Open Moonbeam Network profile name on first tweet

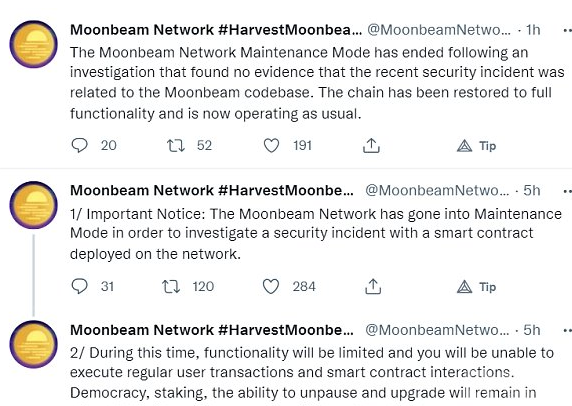216,30
